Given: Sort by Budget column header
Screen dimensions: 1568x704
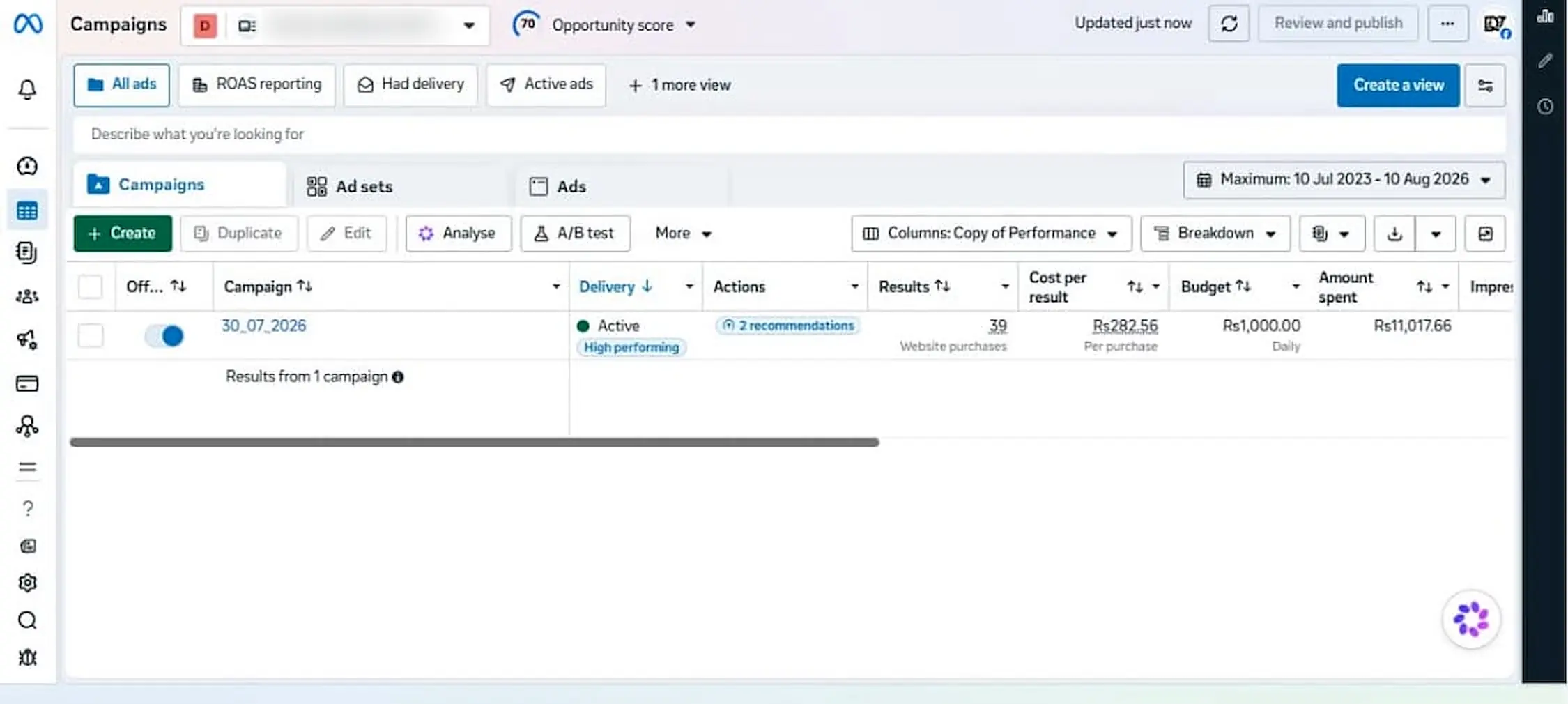Looking at the screenshot, I should click(x=1215, y=286).
